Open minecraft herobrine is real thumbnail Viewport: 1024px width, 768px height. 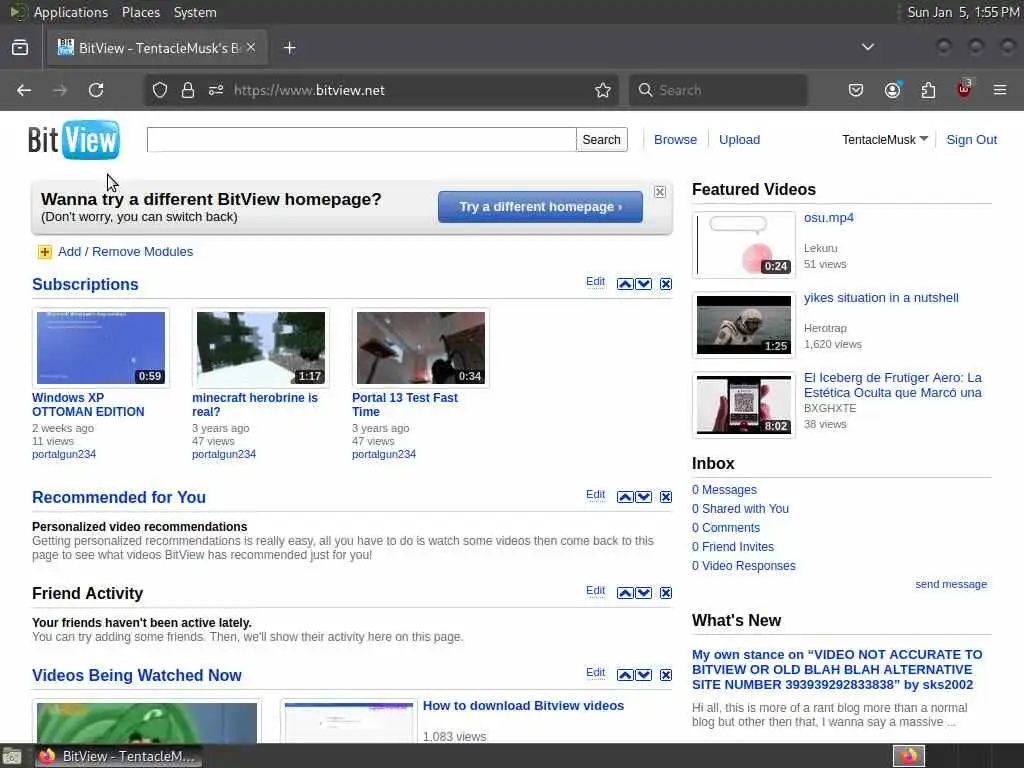261,348
